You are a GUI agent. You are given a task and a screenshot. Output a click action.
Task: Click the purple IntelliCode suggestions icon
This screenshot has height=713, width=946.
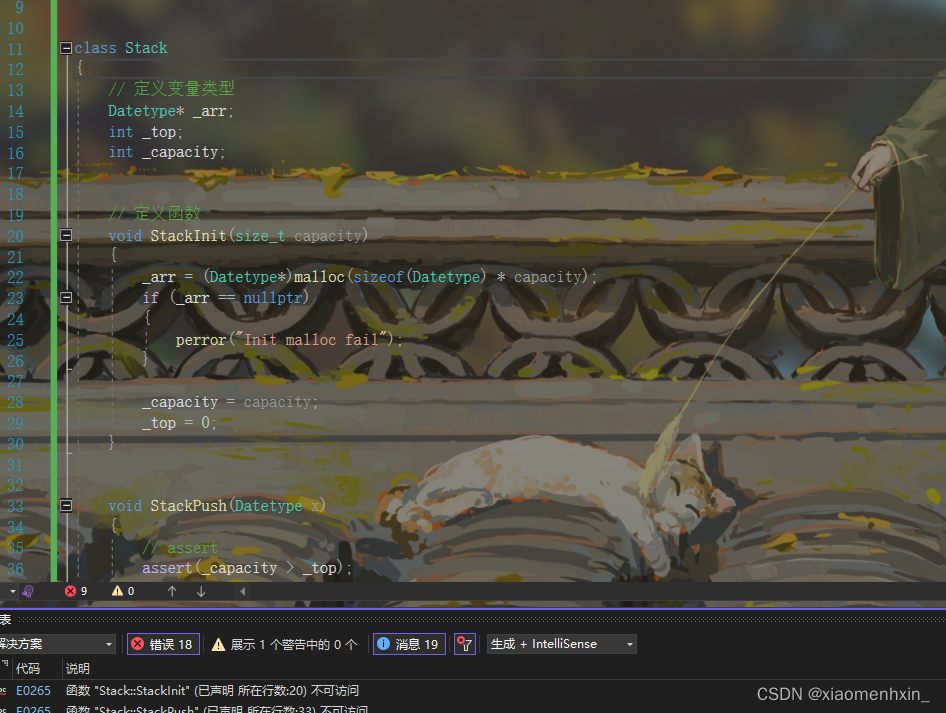point(28,592)
